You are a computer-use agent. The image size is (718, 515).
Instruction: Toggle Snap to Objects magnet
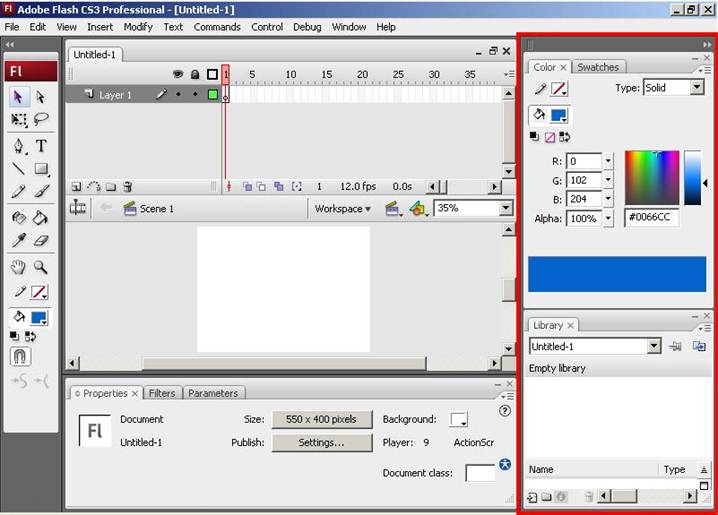click(x=20, y=356)
